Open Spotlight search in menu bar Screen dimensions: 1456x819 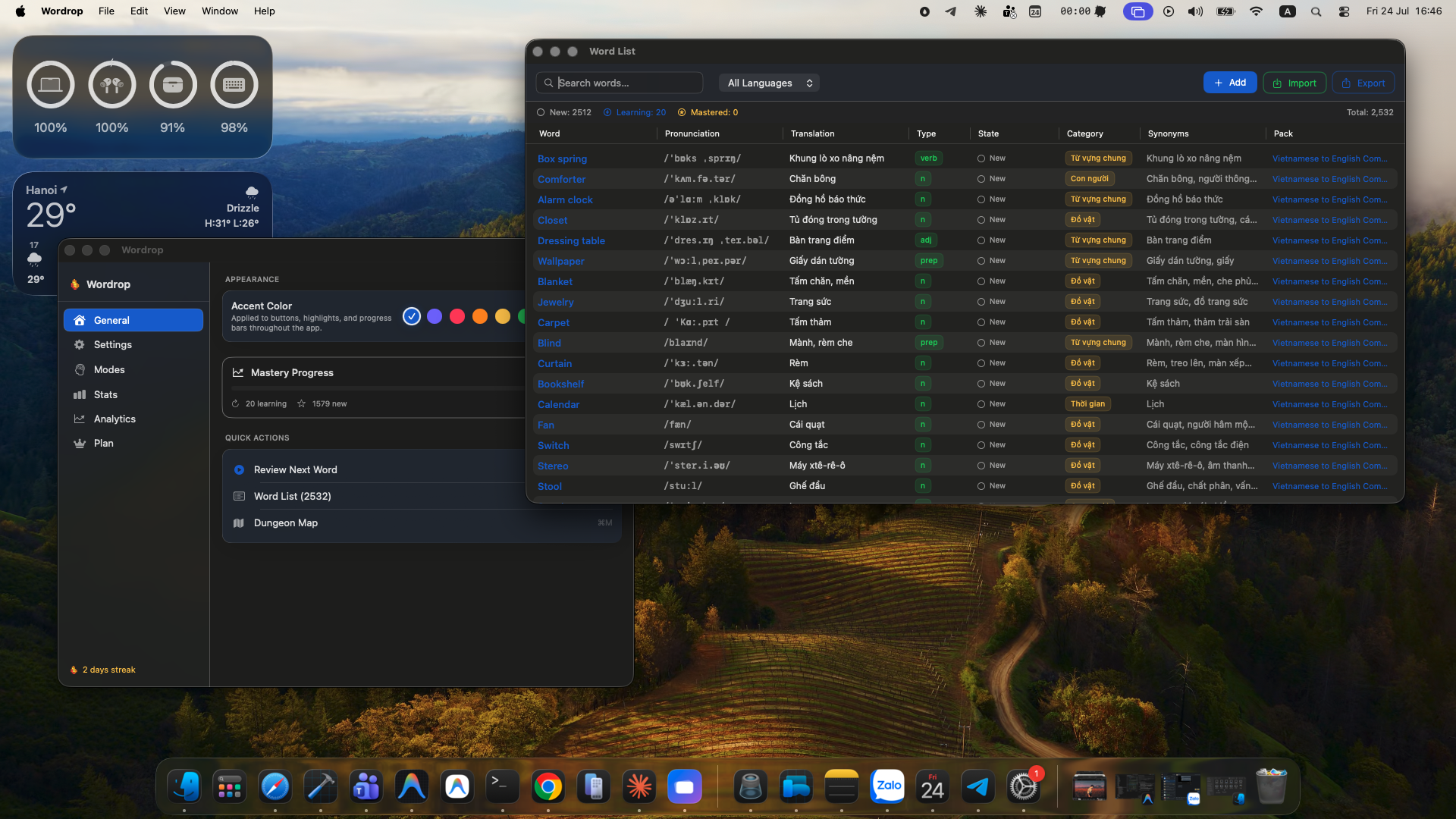coord(1316,11)
